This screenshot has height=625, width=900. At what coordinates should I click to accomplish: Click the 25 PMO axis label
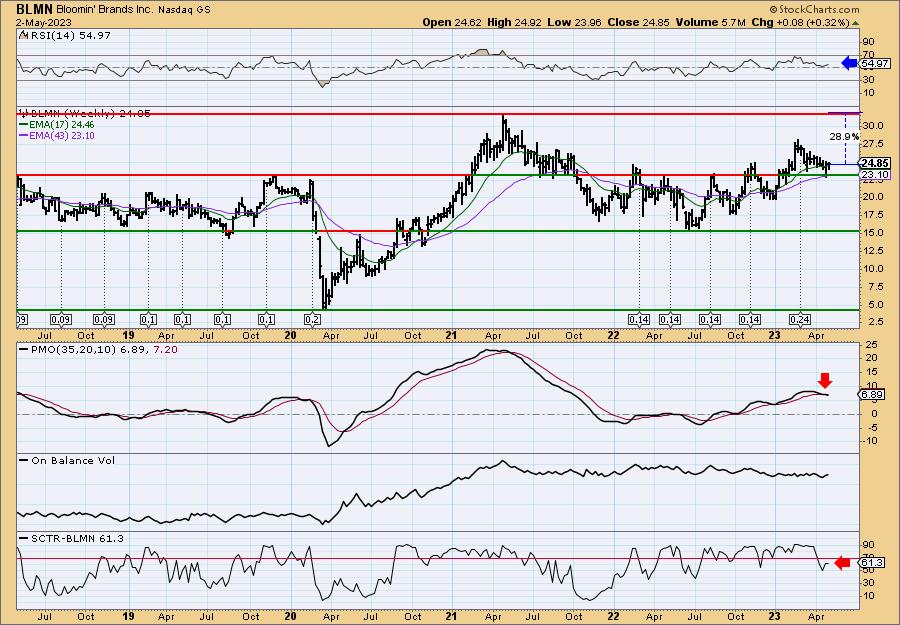[x=872, y=344]
